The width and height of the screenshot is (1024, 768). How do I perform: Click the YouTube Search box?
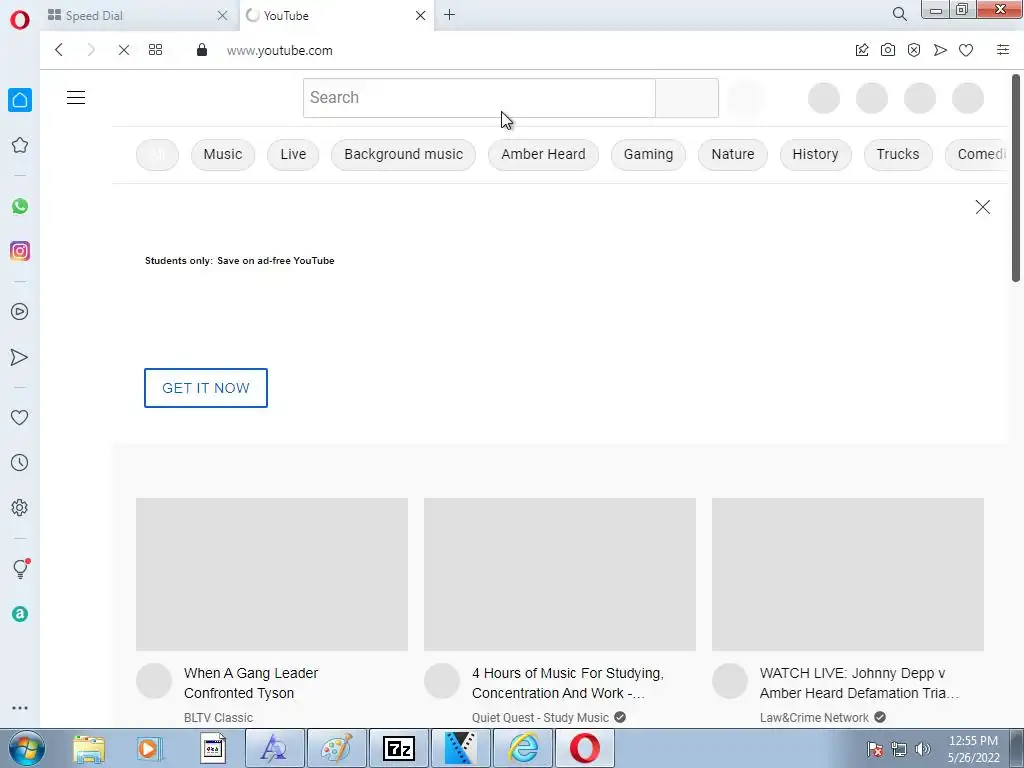pos(479,98)
